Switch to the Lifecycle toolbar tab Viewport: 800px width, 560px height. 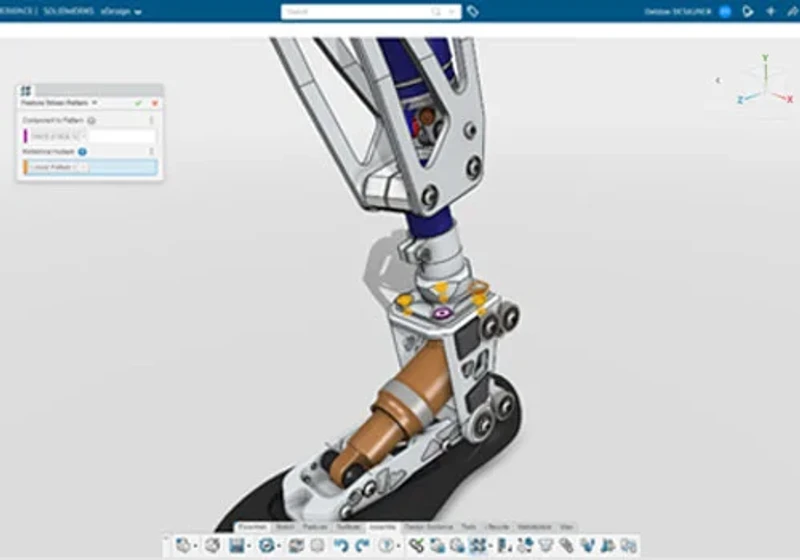pyautogui.click(x=497, y=527)
